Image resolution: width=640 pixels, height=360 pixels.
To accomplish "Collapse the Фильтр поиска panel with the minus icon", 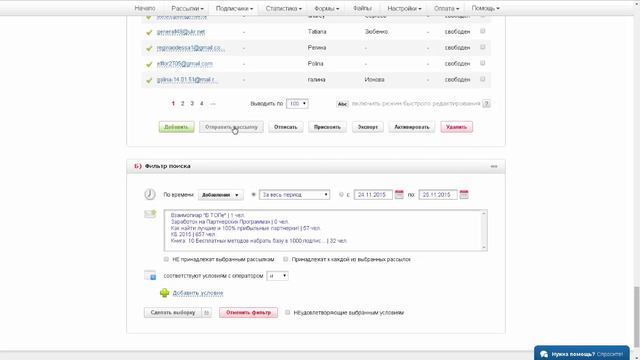I will click(x=494, y=166).
